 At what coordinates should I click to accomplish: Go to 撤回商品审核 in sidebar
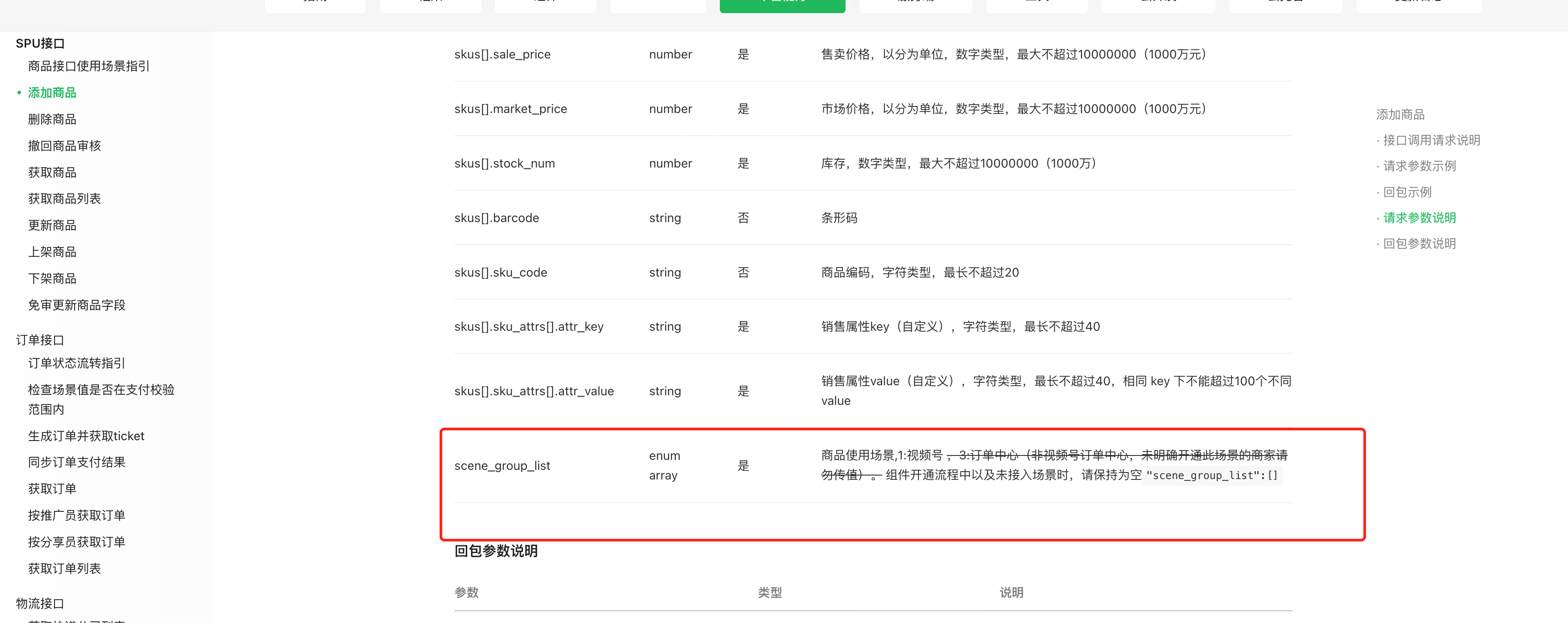[64, 146]
